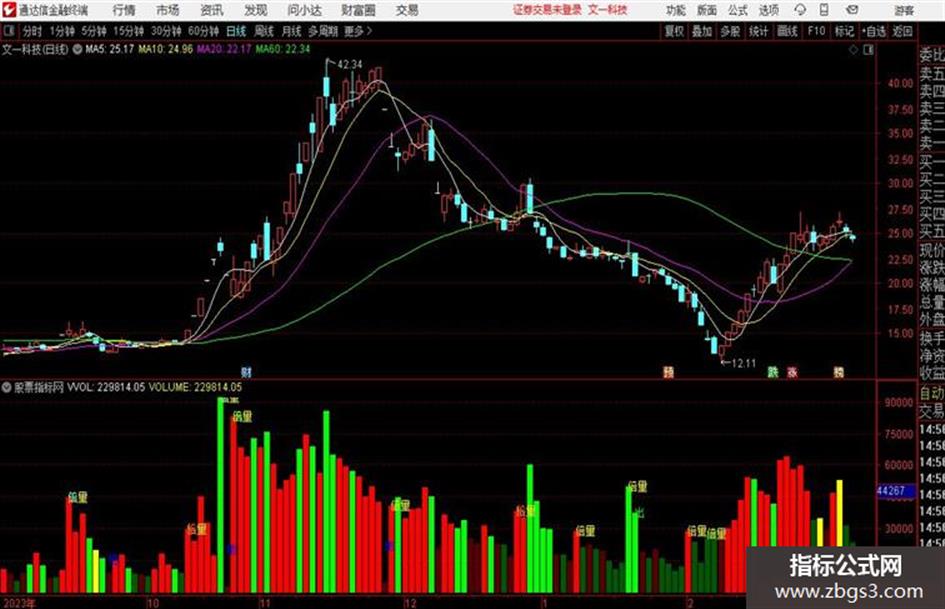This screenshot has width=945, height=609.
Task: Switch to the 1分钟 period tab
Action: [62, 31]
